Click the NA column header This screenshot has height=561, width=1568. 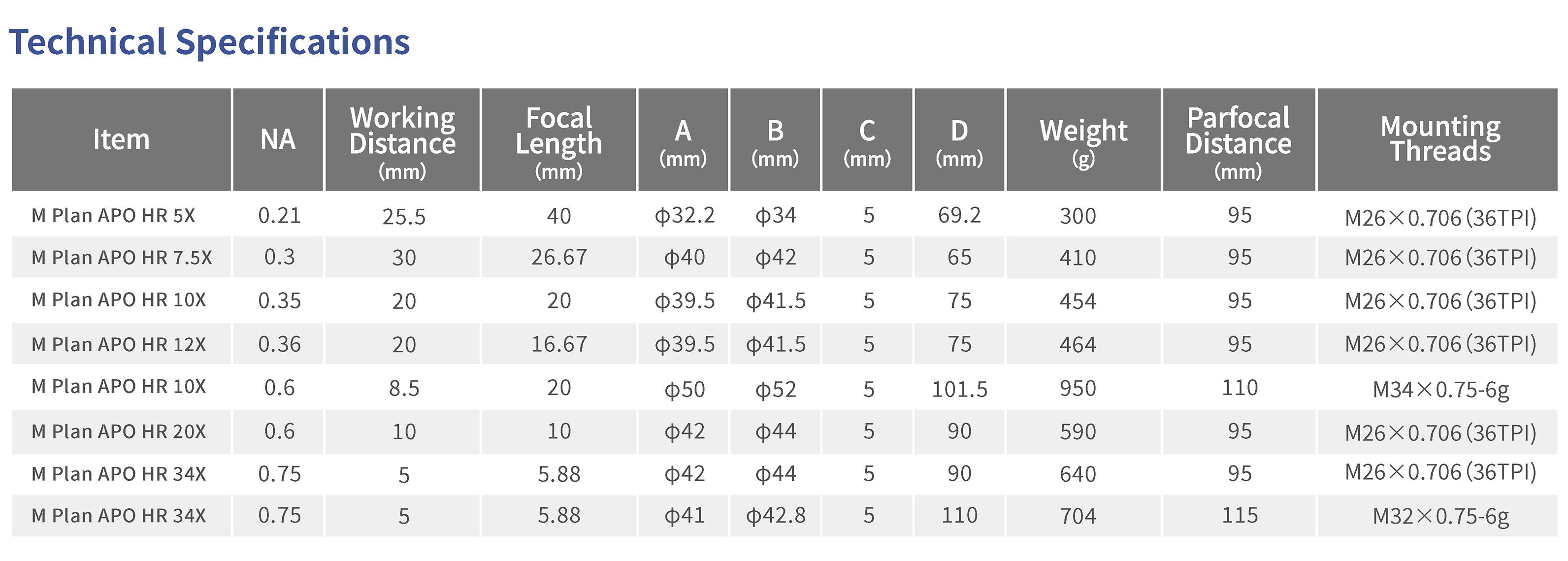point(278,139)
